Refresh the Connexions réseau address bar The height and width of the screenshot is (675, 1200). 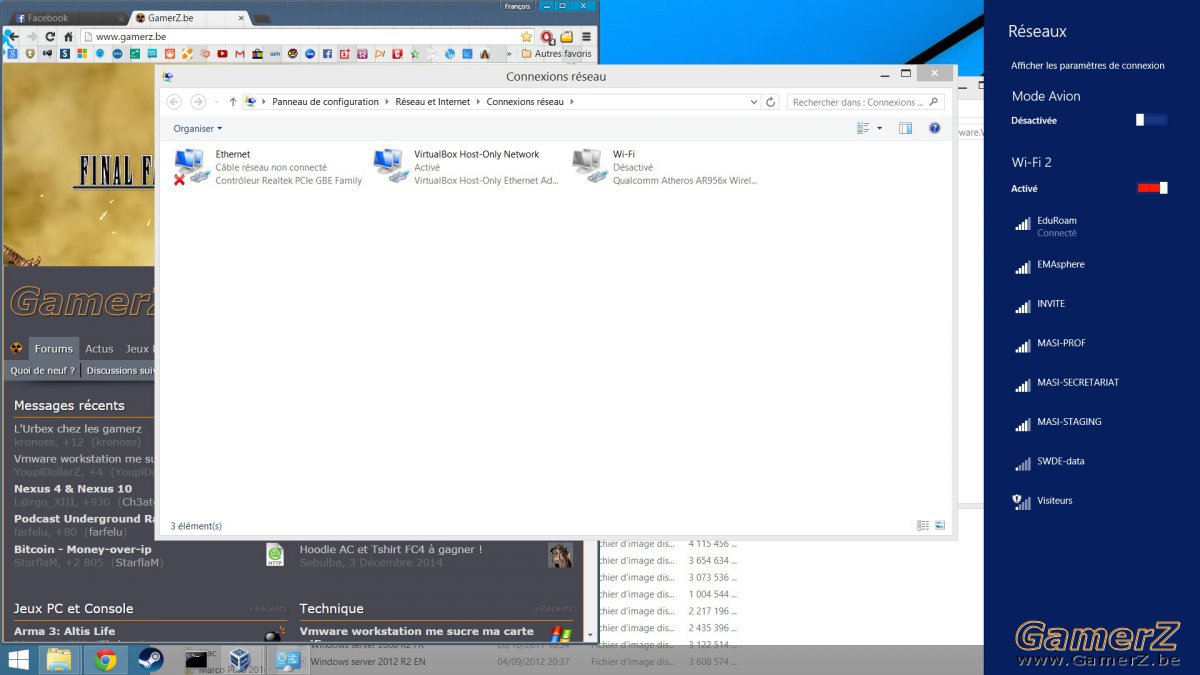[771, 102]
